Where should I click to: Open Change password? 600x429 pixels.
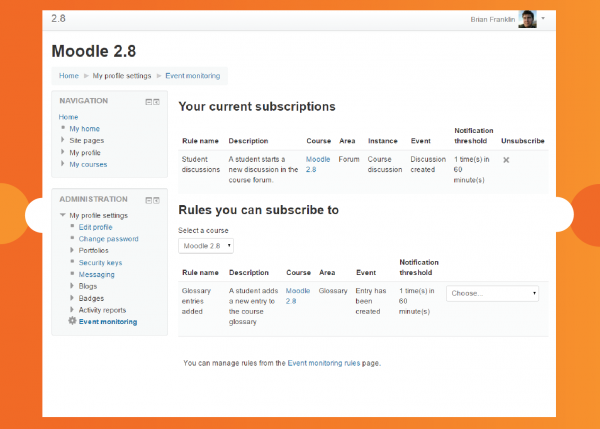(x=108, y=239)
